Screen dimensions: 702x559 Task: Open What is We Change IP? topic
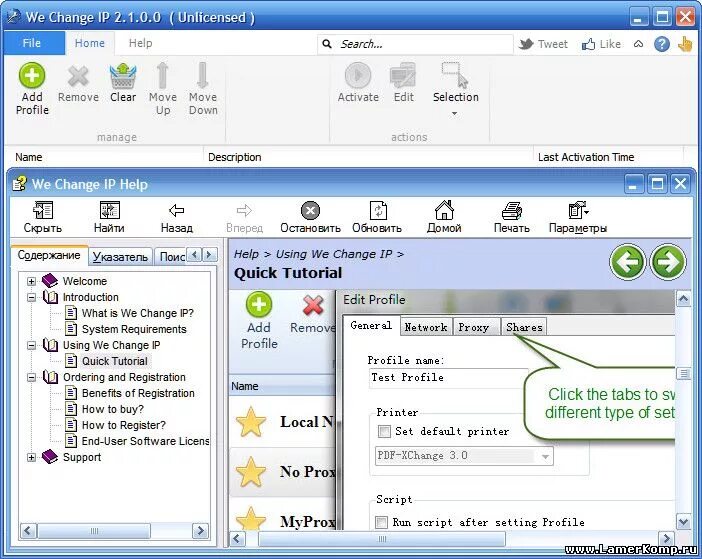137,313
